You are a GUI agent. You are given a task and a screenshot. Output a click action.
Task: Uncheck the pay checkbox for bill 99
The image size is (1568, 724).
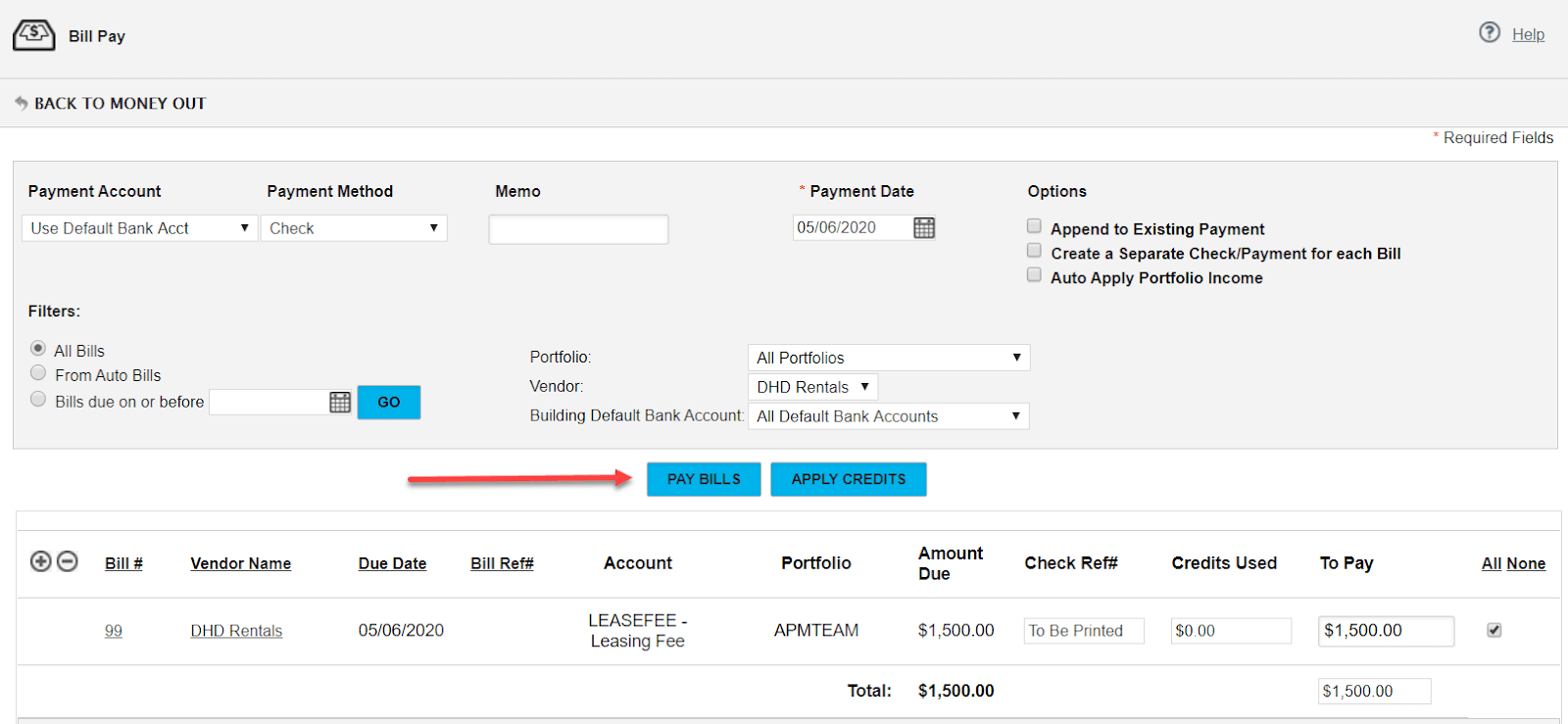click(x=1494, y=630)
